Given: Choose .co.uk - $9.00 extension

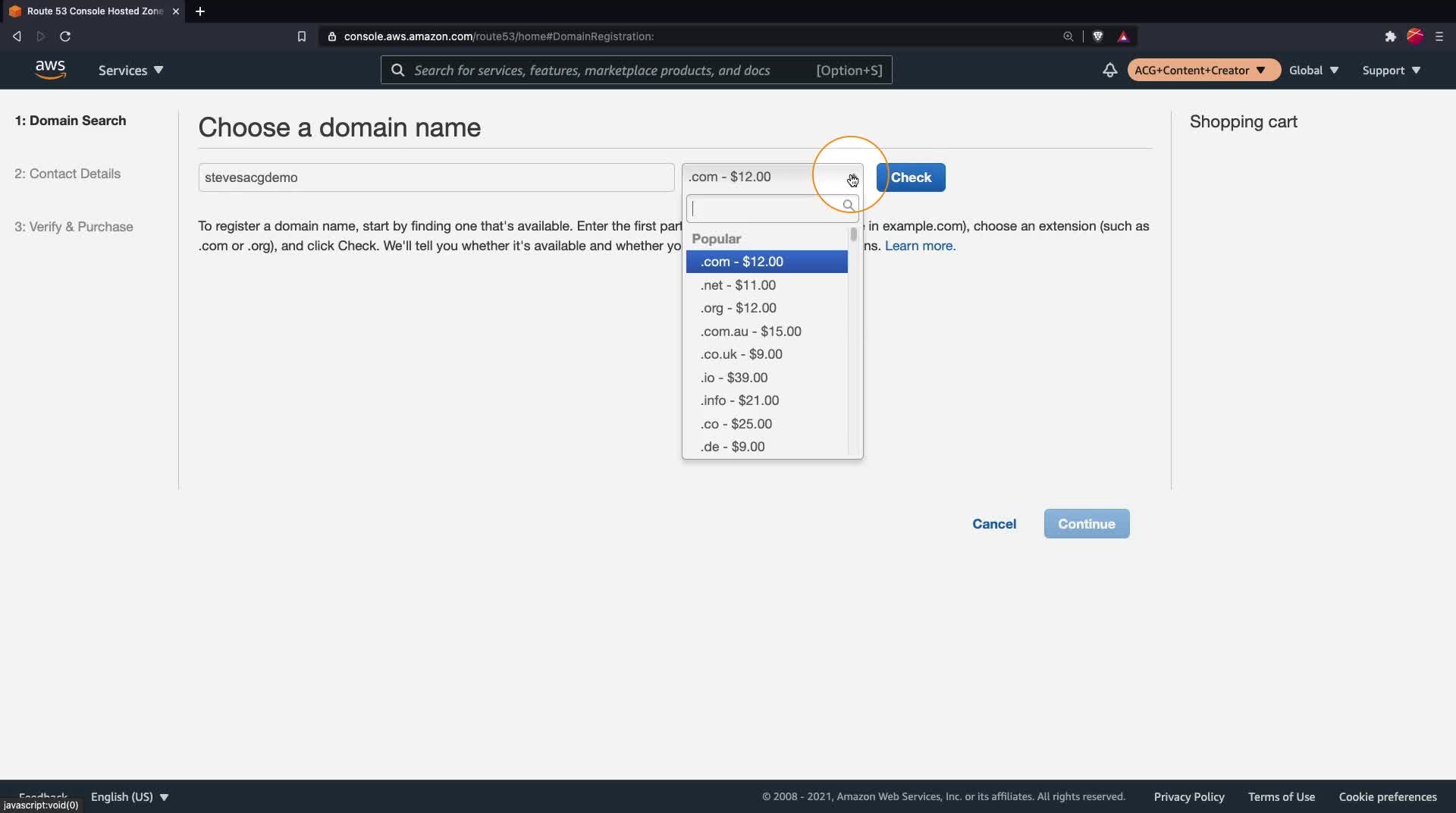Looking at the screenshot, I should tap(767, 354).
